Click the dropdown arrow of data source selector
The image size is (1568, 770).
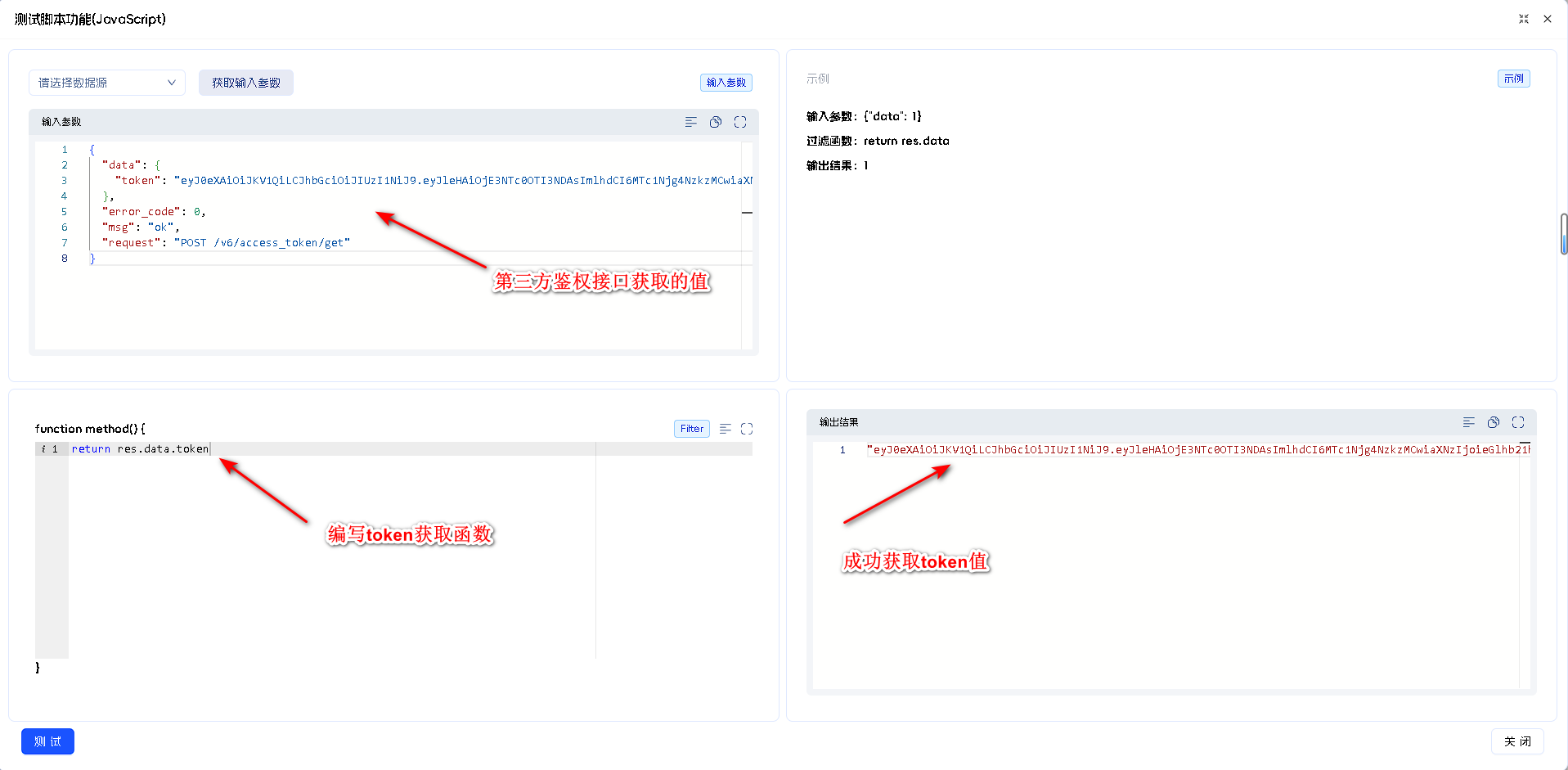pyautogui.click(x=172, y=83)
